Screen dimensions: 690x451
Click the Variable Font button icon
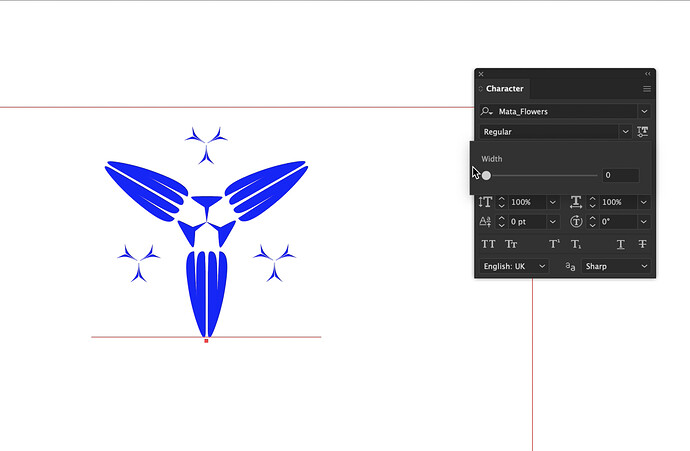pyautogui.click(x=642, y=132)
